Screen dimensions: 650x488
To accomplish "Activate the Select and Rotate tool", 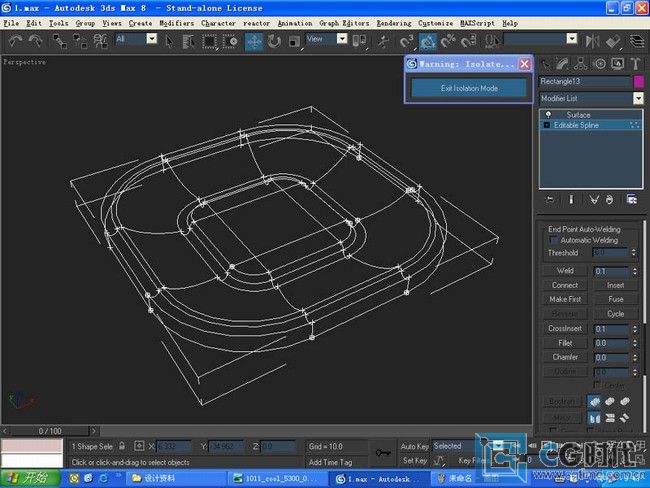I will pos(274,41).
